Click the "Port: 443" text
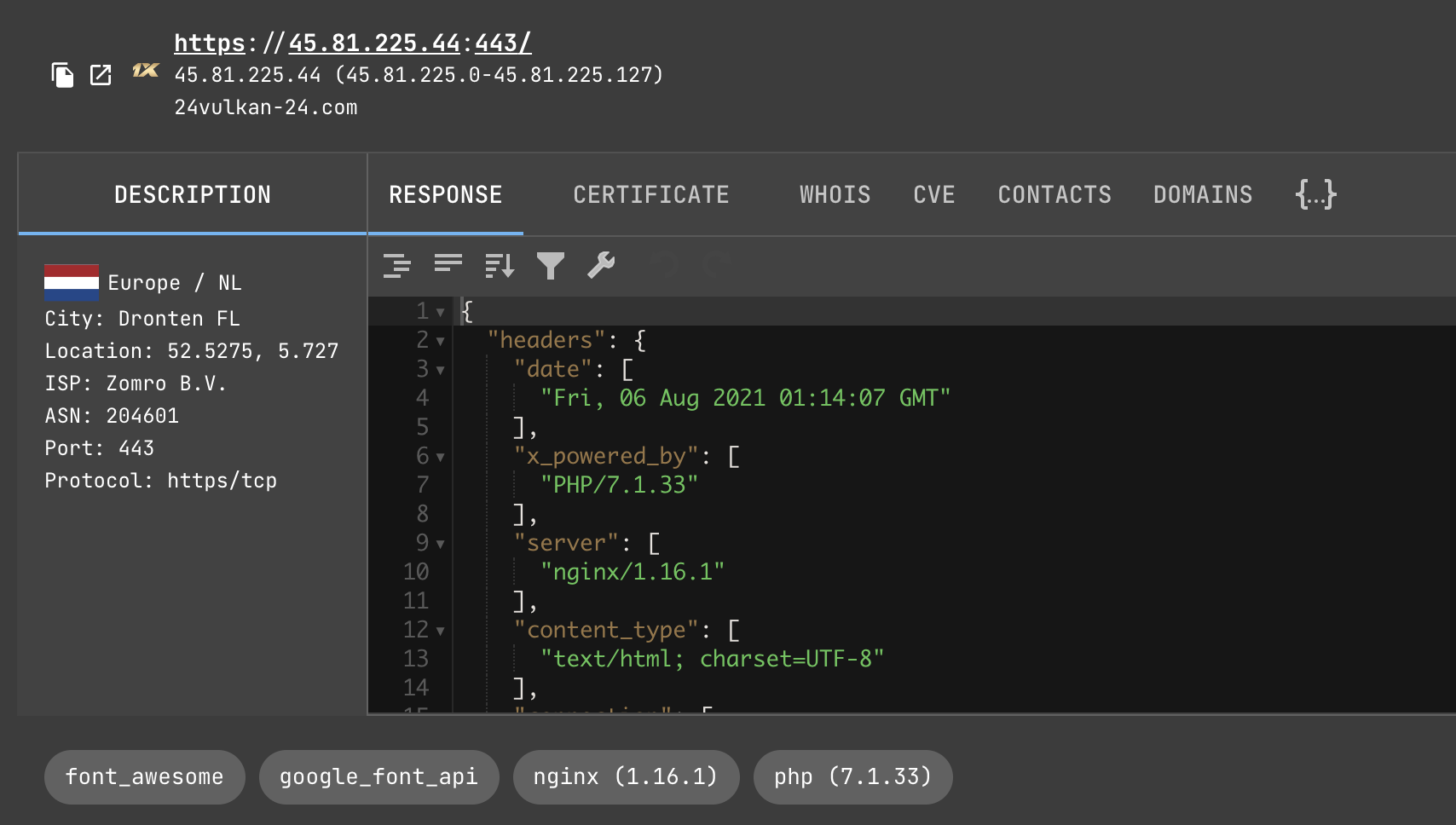 [100, 448]
